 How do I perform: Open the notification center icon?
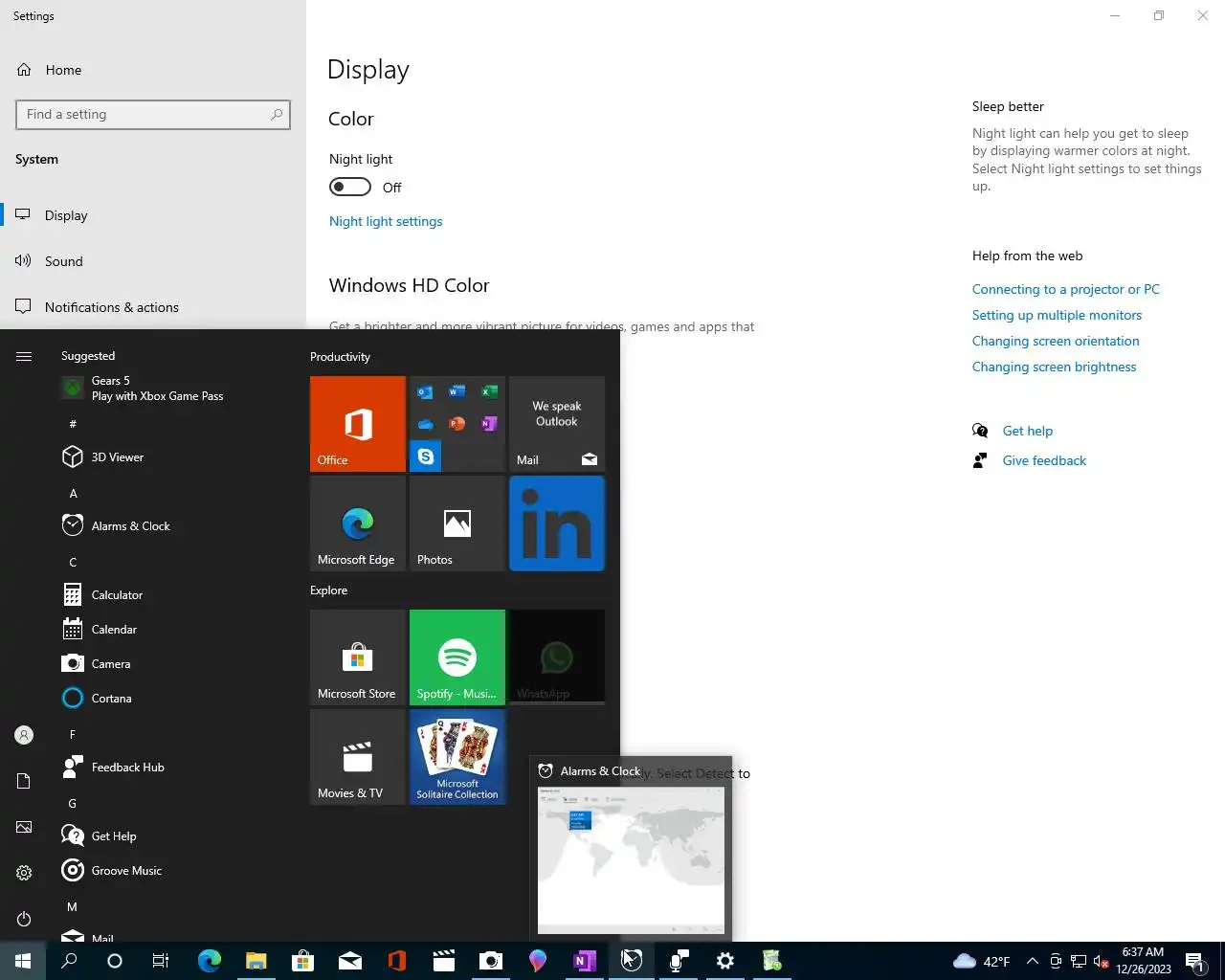click(x=1194, y=961)
